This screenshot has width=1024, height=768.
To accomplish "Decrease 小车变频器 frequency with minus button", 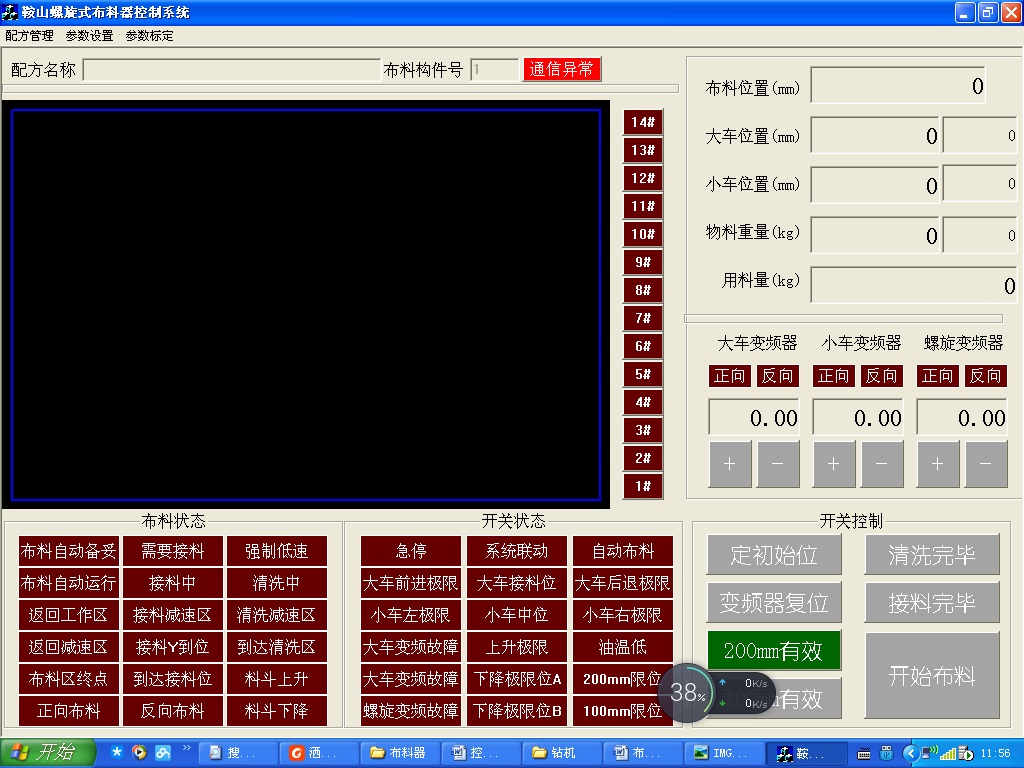I will click(881, 464).
